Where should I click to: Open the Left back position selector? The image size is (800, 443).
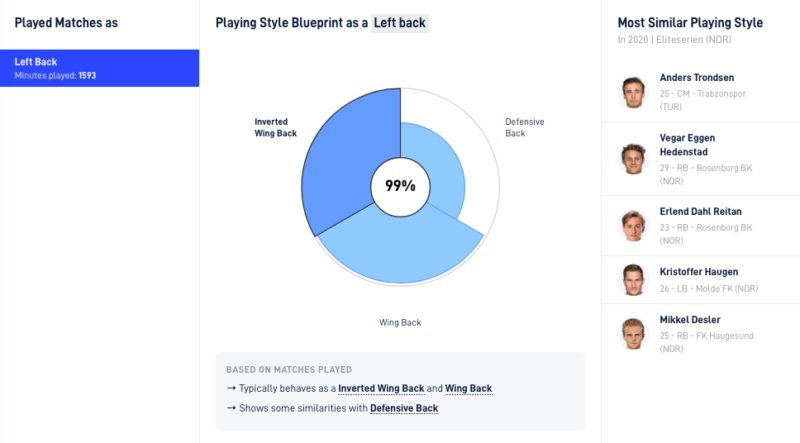pyautogui.click(x=399, y=23)
